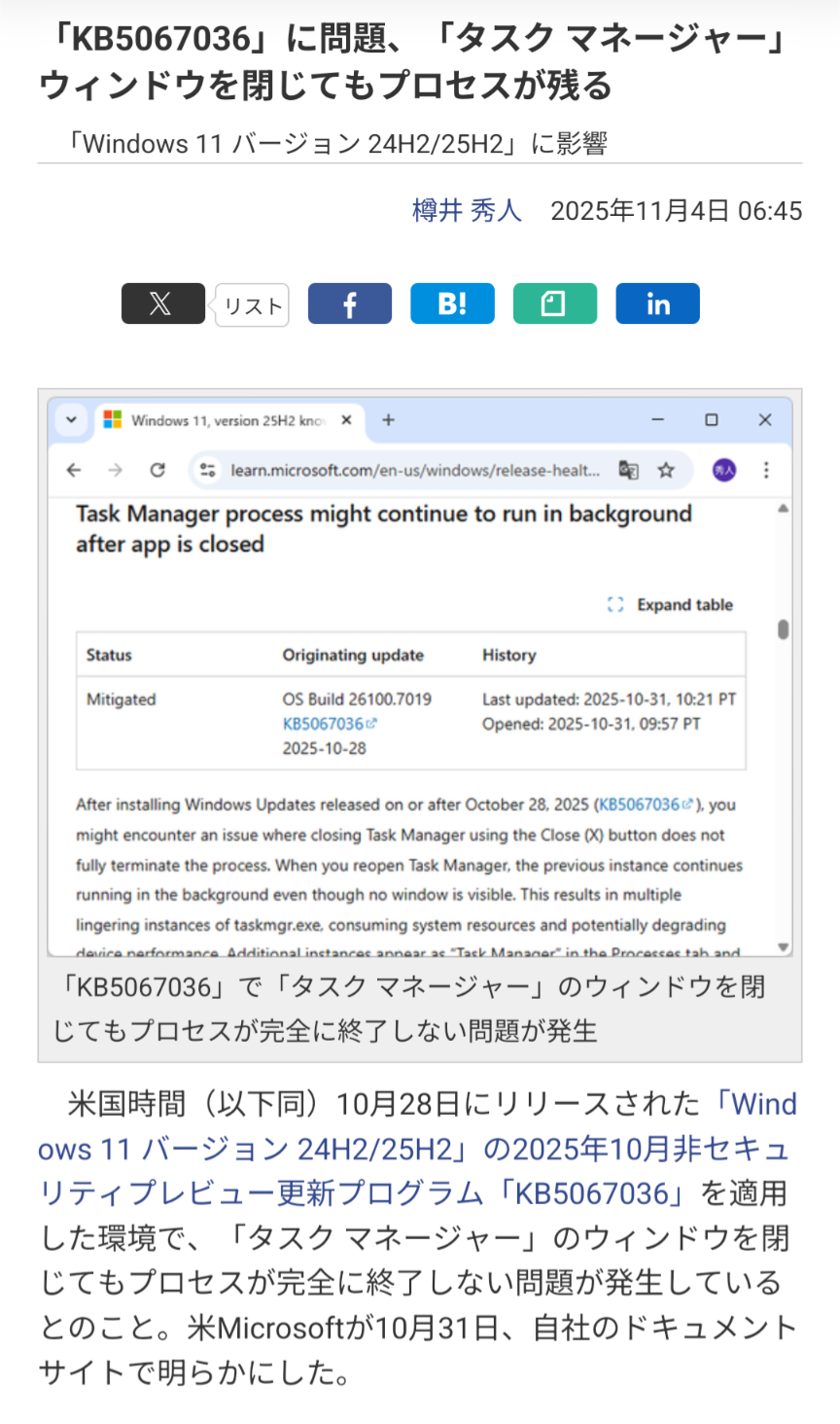Click the translate icon in address bar
Viewport: 840px width, 1424px height.
pyautogui.click(x=629, y=471)
